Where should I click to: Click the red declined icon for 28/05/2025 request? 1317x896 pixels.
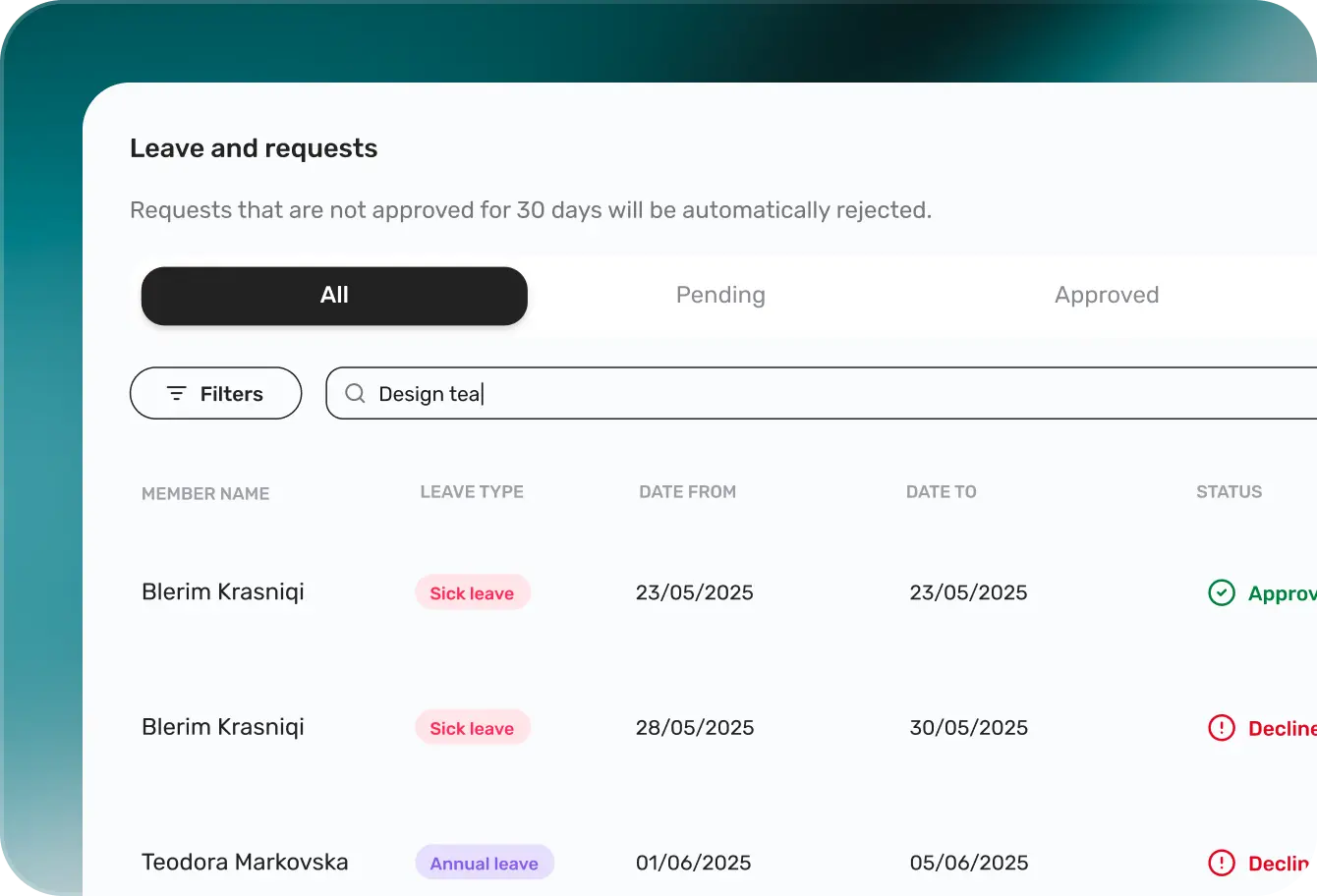coord(1221,728)
